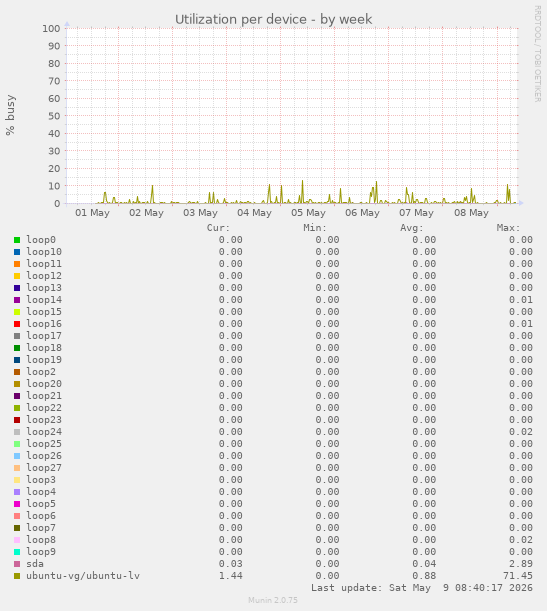Click the 10 y-axis tick label
Viewport: 547px width, 611px height.
[x=54, y=186]
